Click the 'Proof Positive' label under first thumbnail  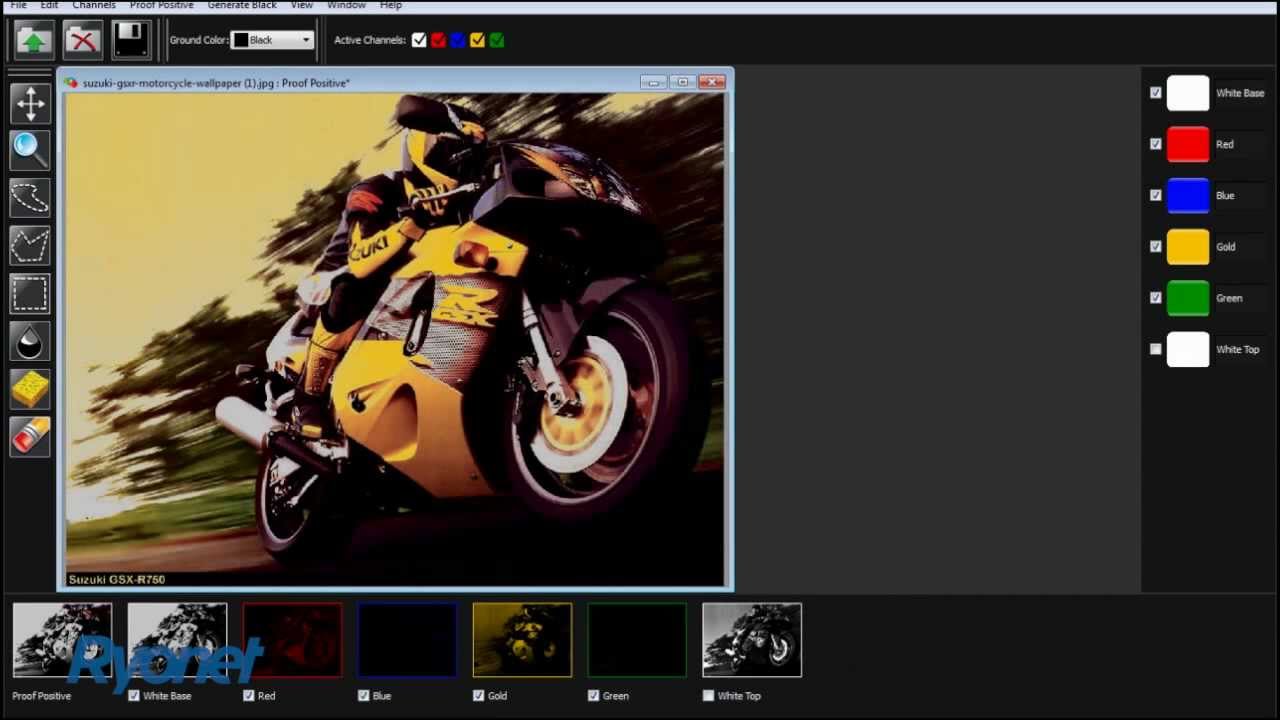coord(42,696)
